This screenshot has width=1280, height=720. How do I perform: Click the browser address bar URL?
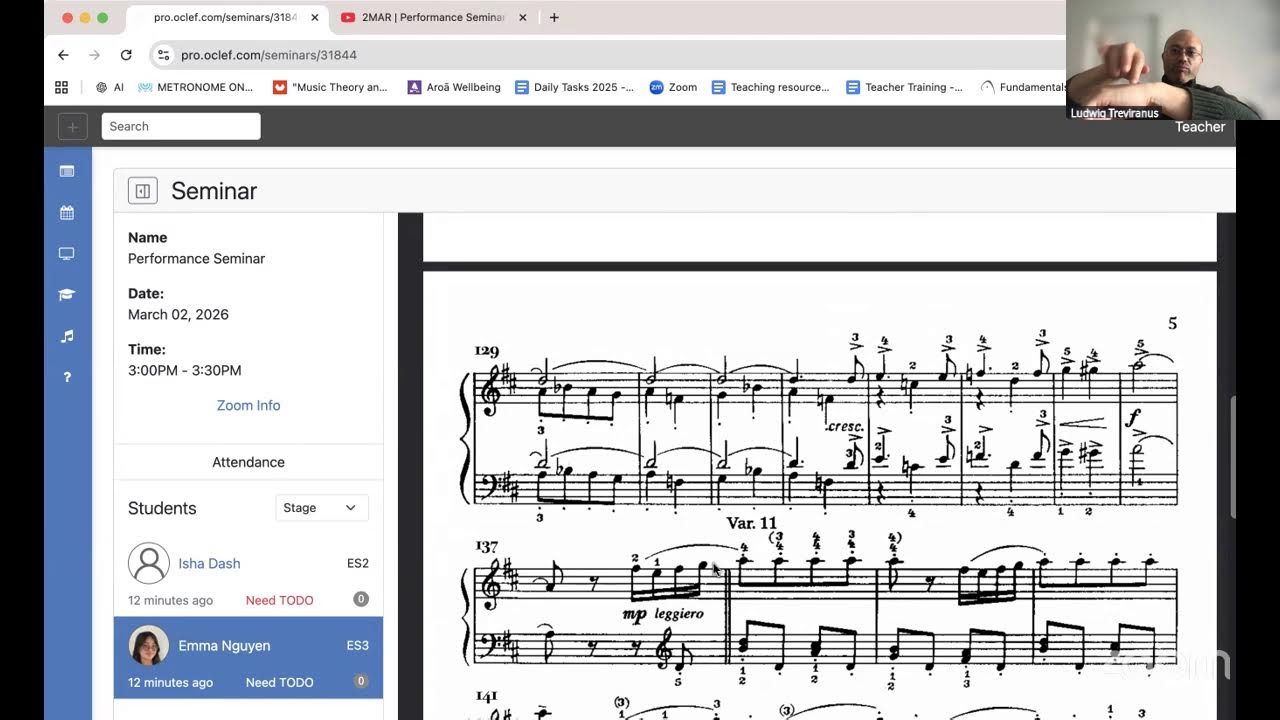point(269,55)
